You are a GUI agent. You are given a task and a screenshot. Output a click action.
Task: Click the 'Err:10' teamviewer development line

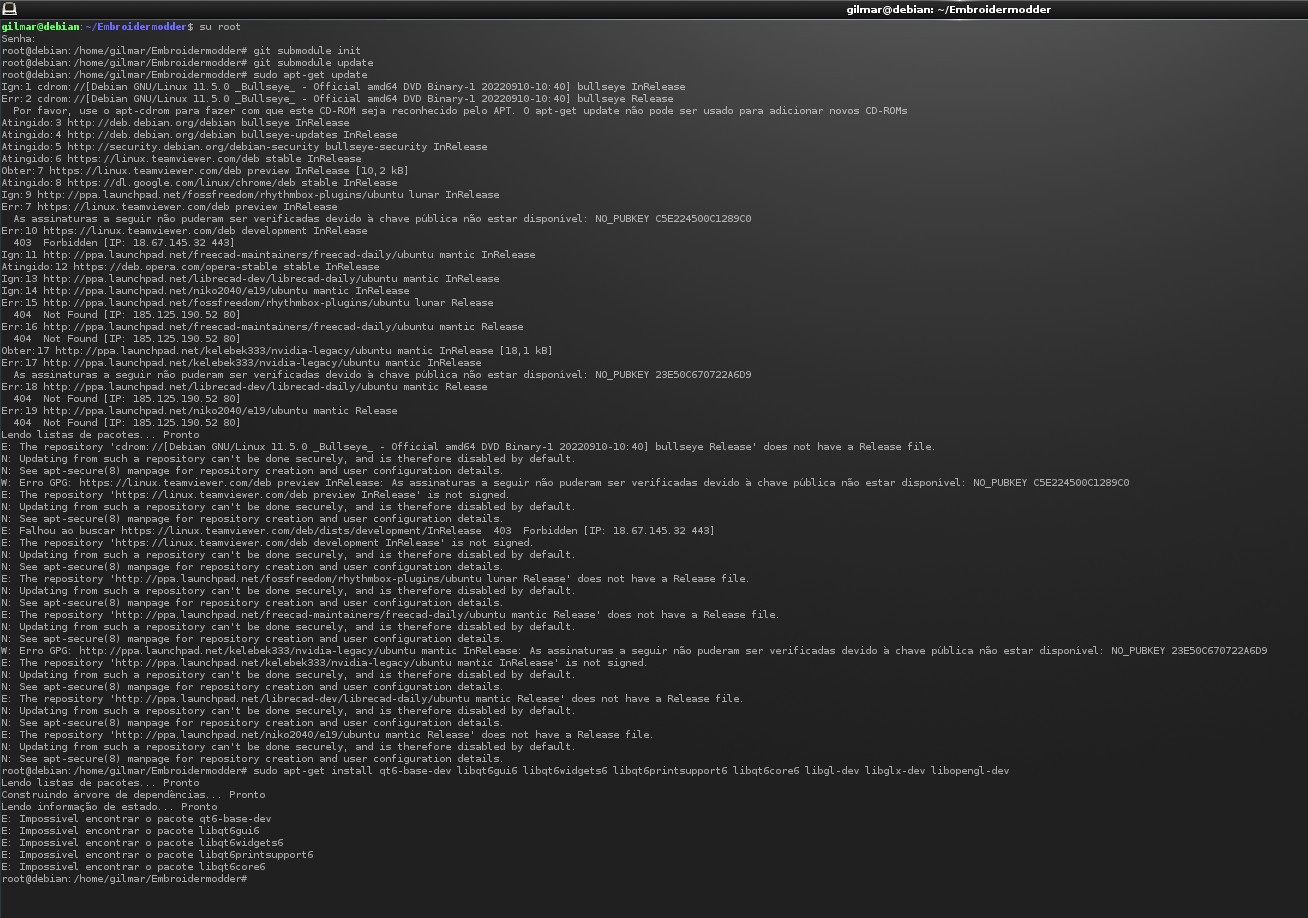[184, 231]
